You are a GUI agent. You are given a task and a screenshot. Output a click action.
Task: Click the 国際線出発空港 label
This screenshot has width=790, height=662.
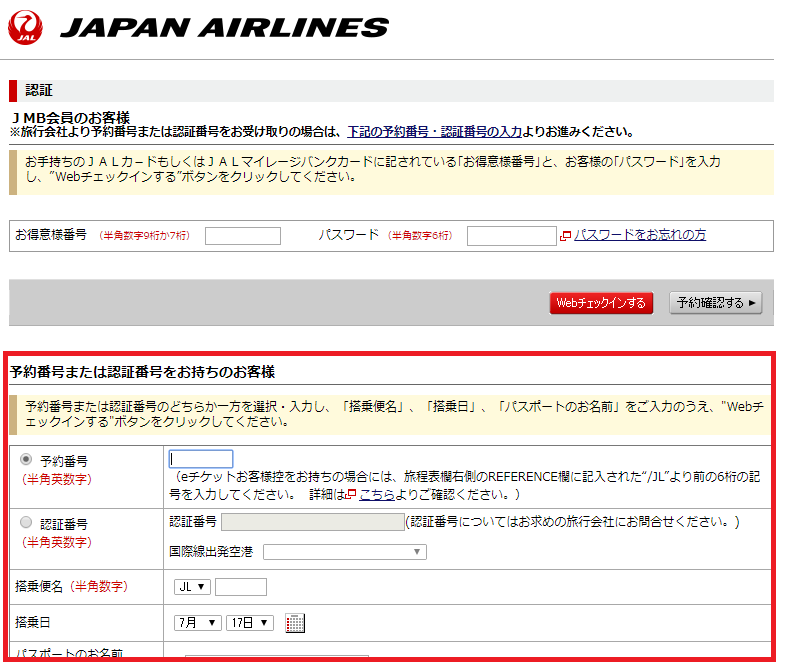pos(211,552)
